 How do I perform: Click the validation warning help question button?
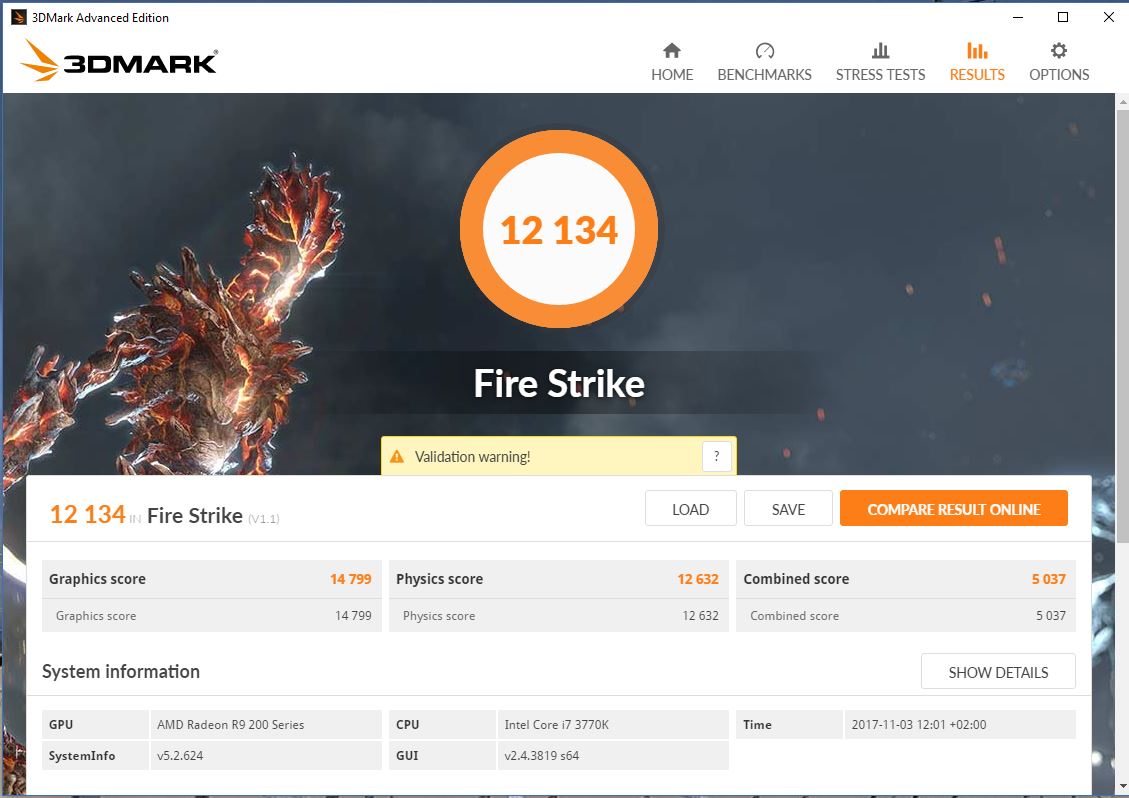coord(716,456)
